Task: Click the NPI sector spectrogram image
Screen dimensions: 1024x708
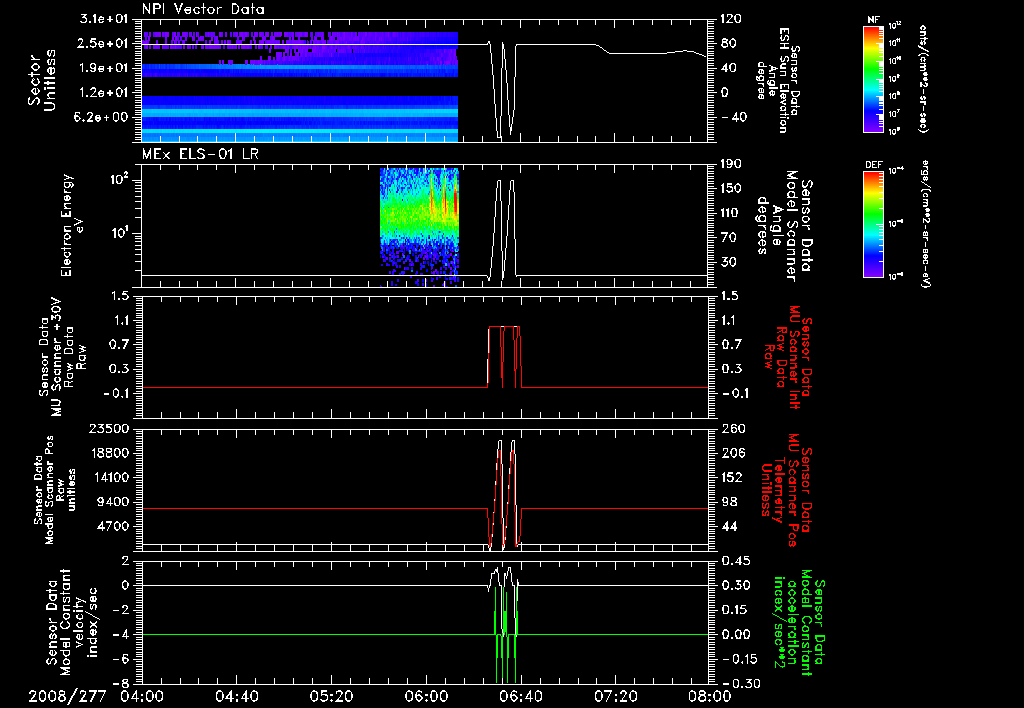Action: pyautogui.click(x=300, y=87)
